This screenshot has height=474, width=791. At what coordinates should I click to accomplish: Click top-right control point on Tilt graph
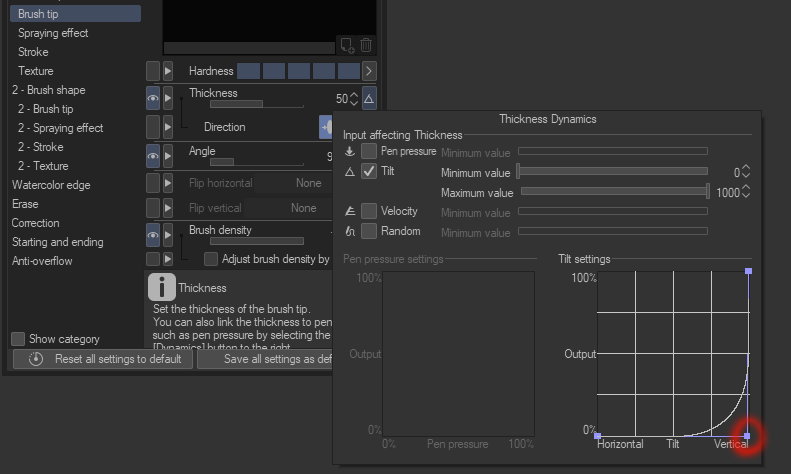pos(748,271)
